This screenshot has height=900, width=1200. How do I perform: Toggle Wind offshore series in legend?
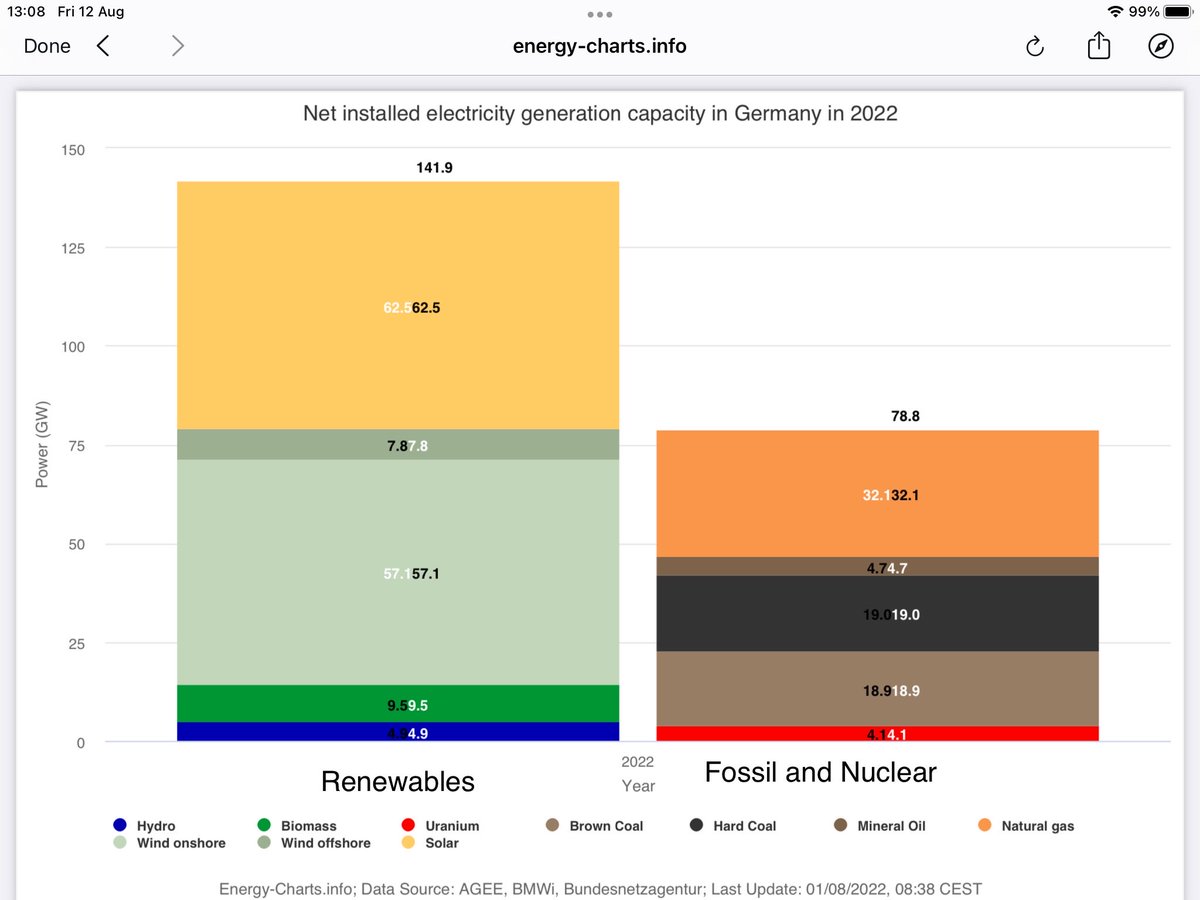point(314,843)
